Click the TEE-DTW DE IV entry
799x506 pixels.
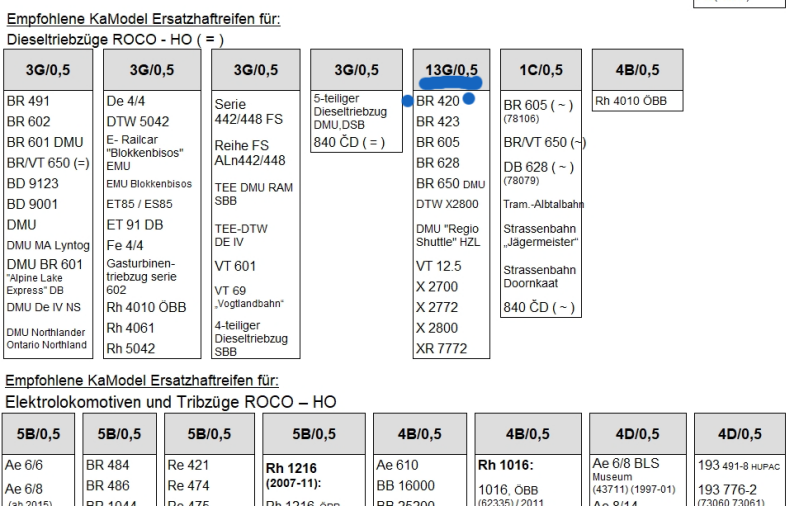(x=241, y=235)
